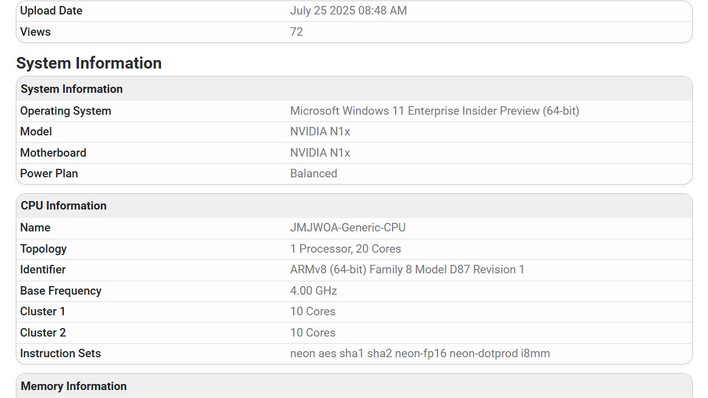Select the 'Power Plan' label
This screenshot has height=398, width=708.
pyautogui.click(x=49, y=173)
